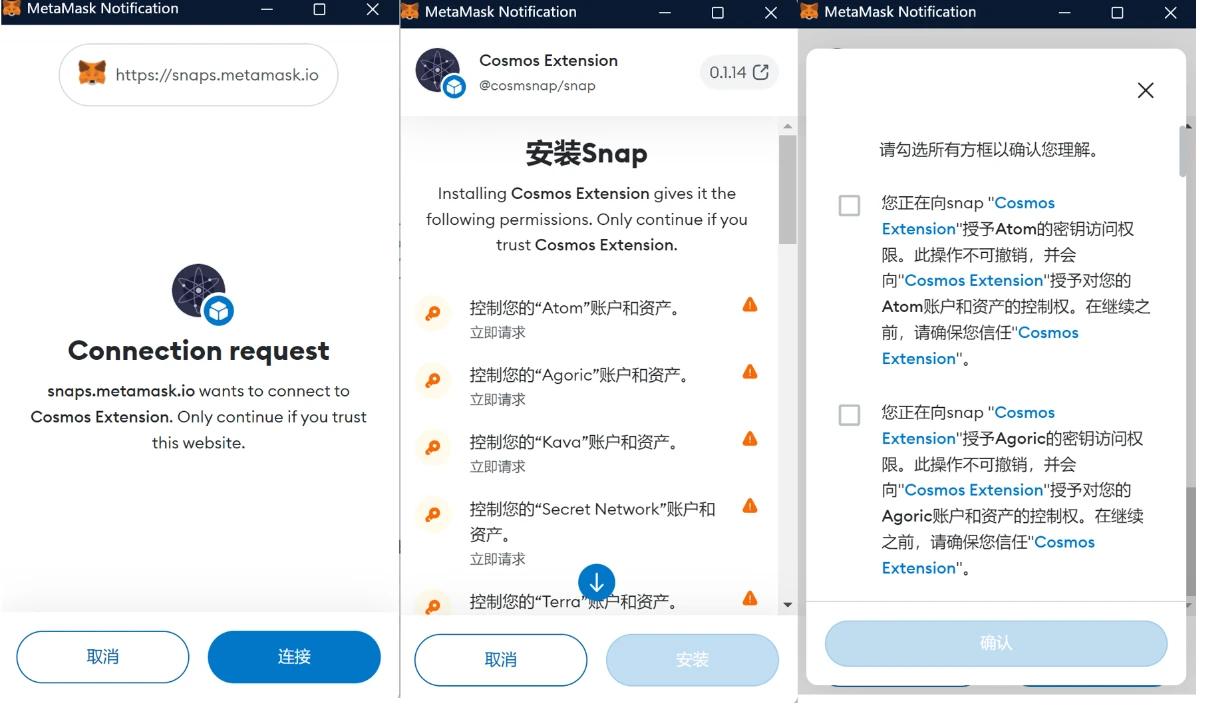Check the Atom key access confirmation checkbox
The image size is (1209, 707).
849,205
